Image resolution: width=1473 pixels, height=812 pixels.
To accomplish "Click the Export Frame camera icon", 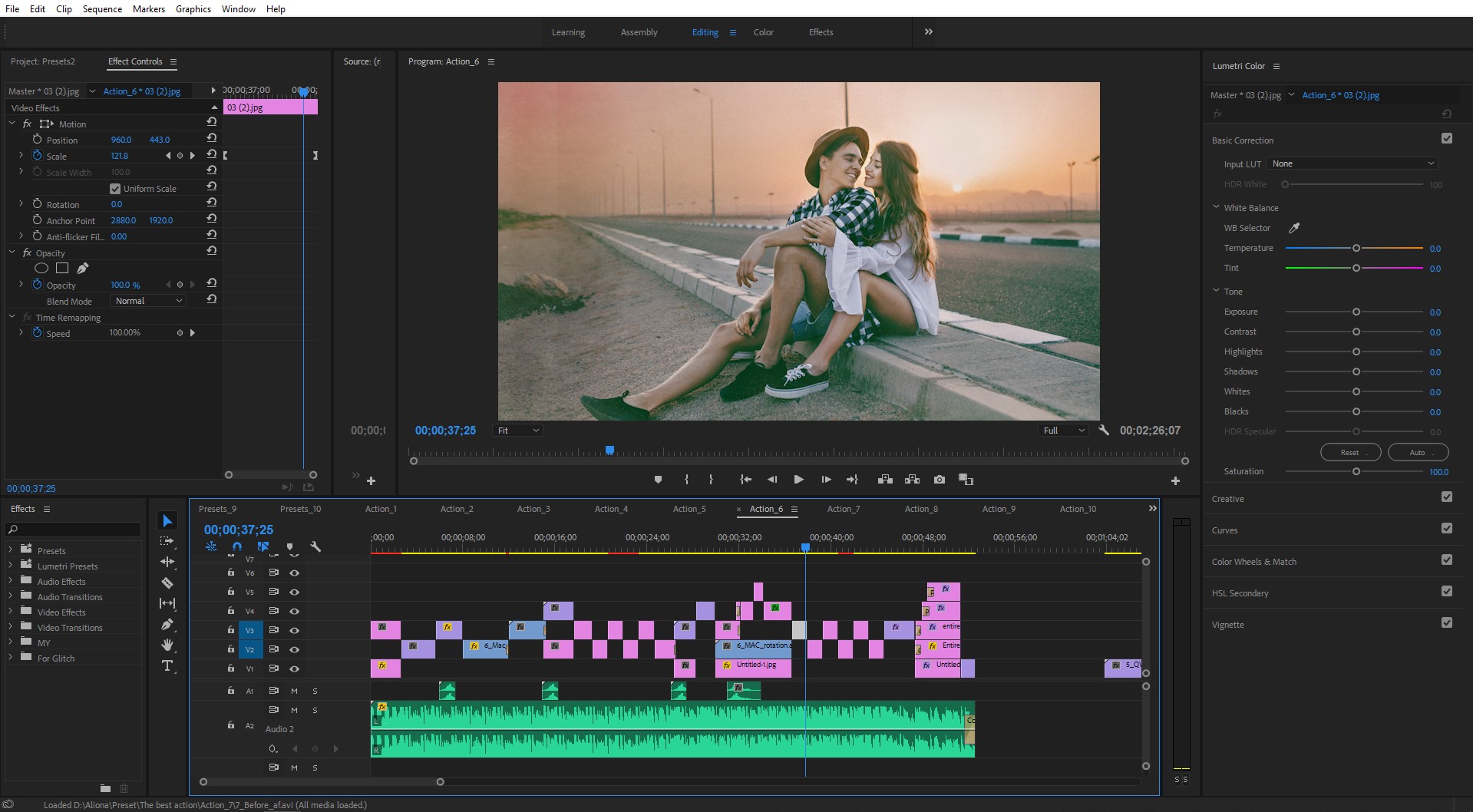I will coord(939,480).
